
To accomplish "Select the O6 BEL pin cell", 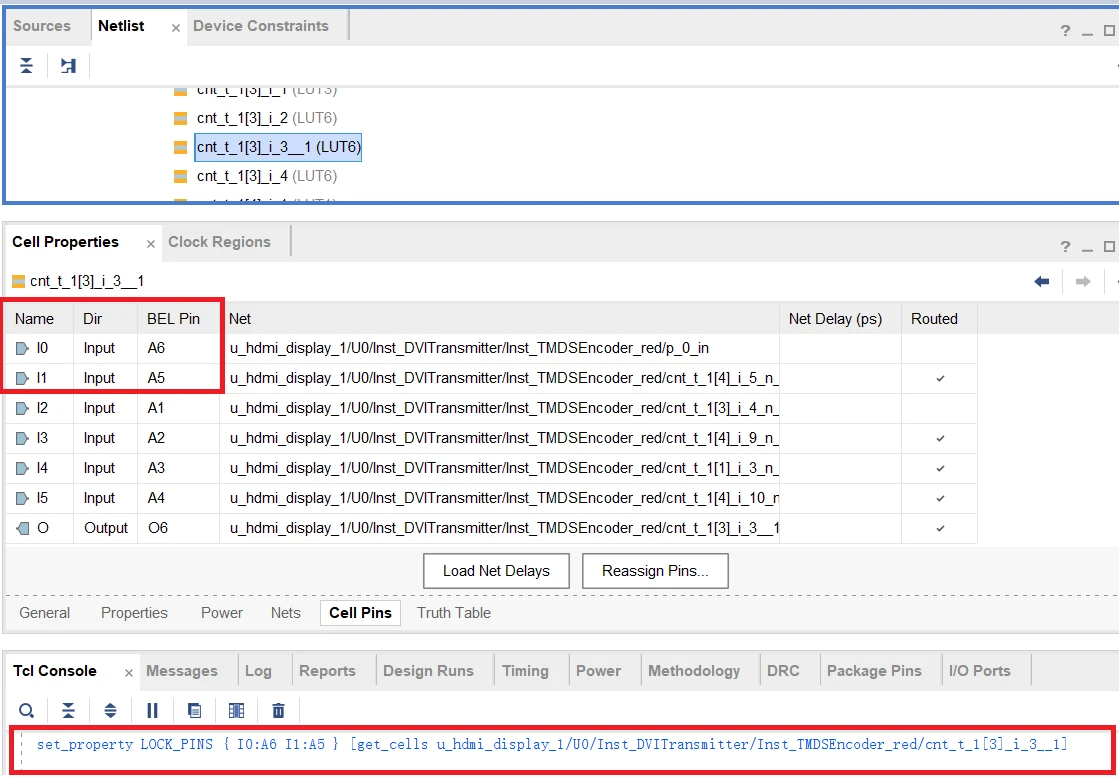I will coord(178,528).
